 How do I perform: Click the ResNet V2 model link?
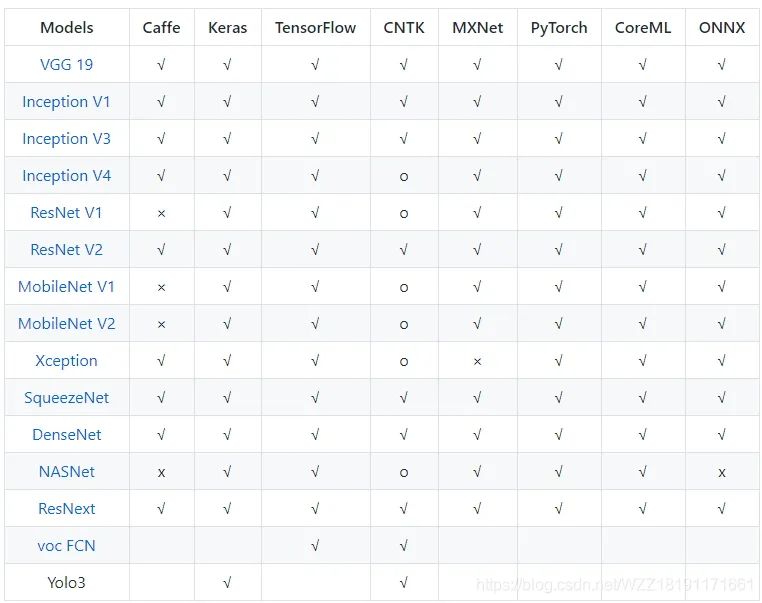66,249
